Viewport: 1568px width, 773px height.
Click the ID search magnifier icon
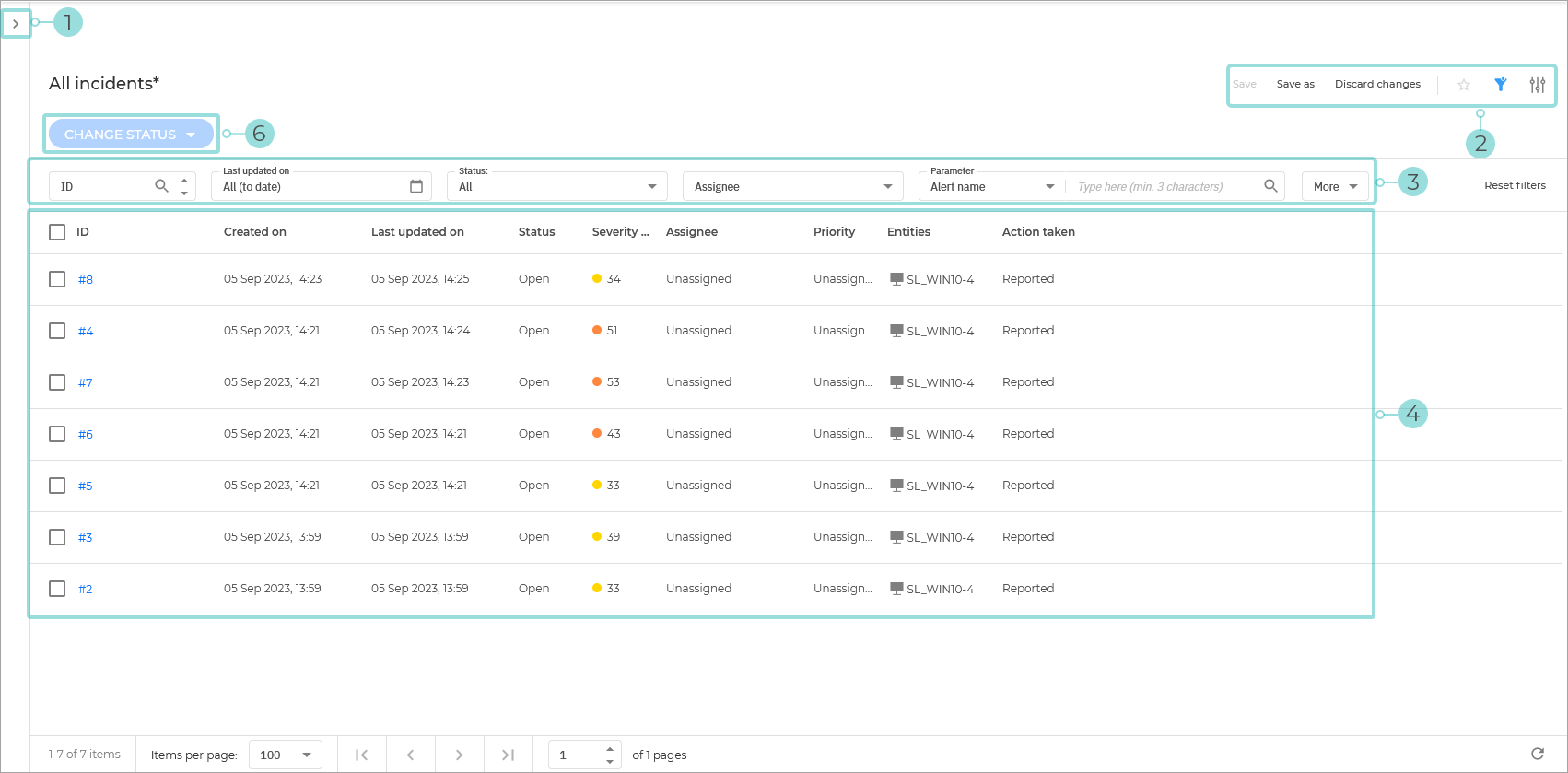pos(162,186)
